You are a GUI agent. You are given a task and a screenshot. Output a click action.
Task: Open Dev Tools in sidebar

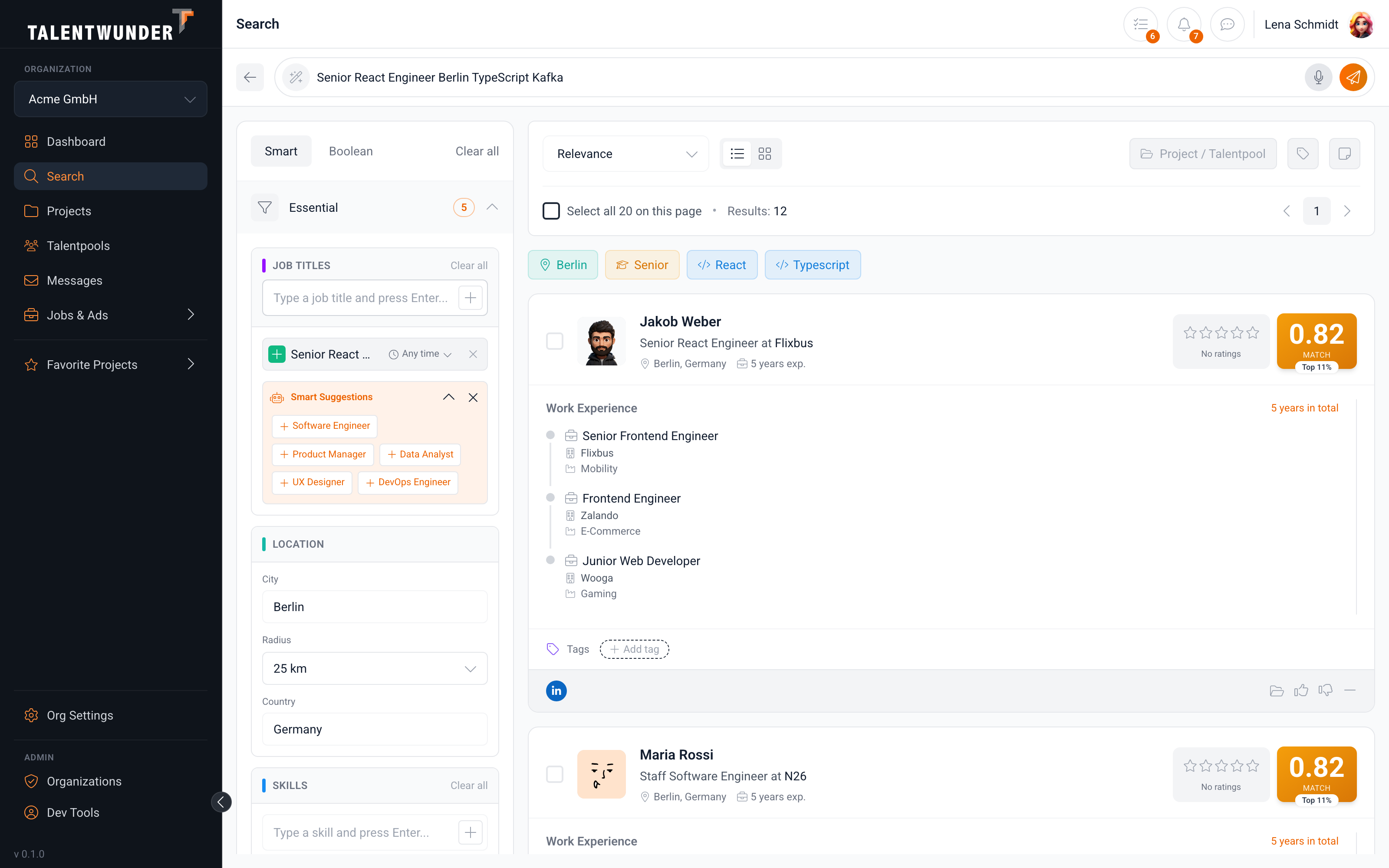111,812
